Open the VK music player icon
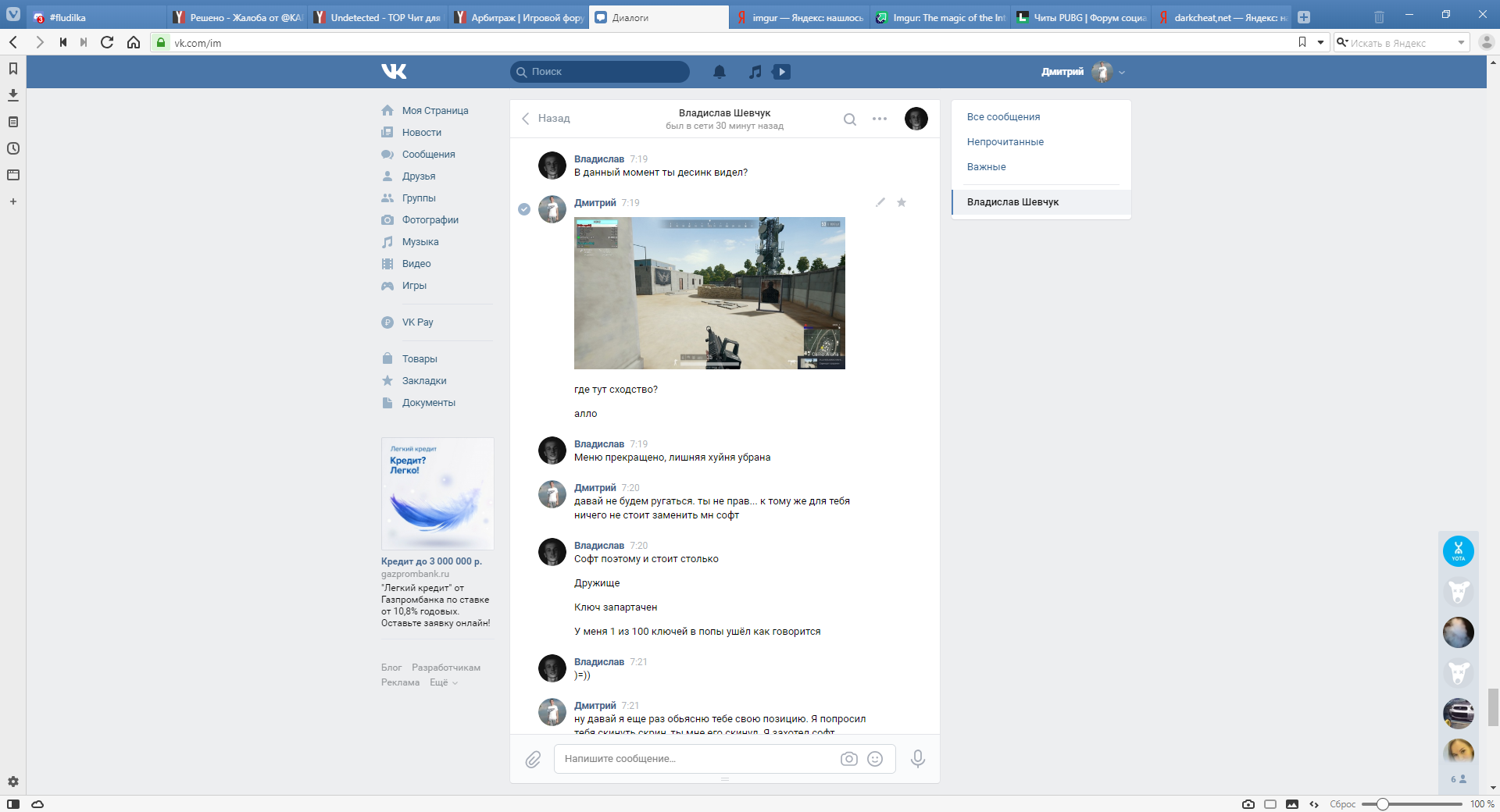This screenshot has height=812, width=1500. pos(755,72)
